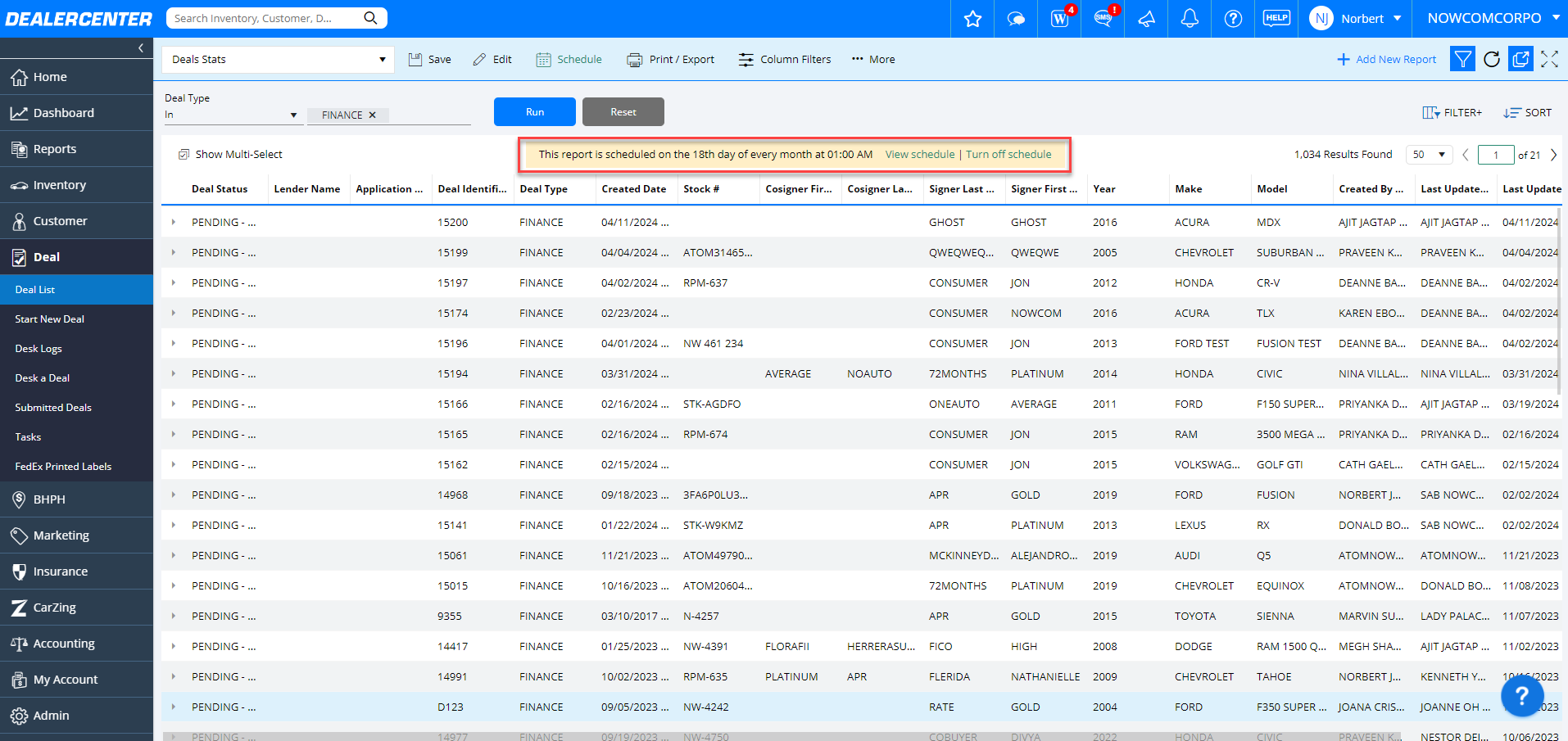Edit the report
This screenshot has height=741, width=1568.
[492, 59]
